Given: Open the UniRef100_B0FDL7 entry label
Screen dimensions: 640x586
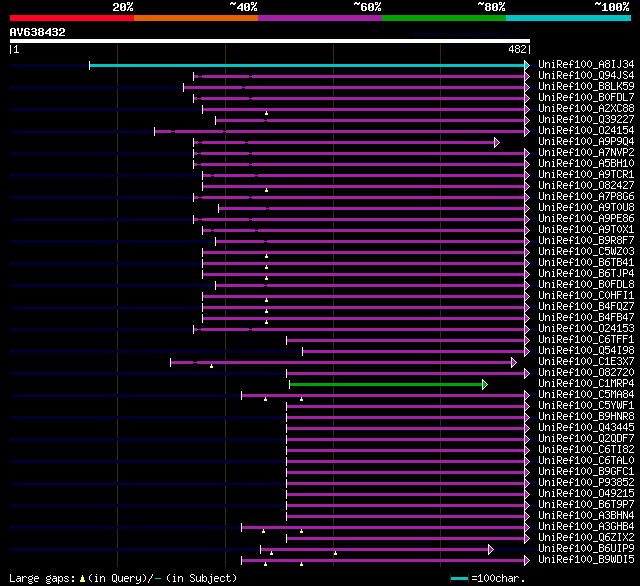Looking at the screenshot, I should (586, 98).
